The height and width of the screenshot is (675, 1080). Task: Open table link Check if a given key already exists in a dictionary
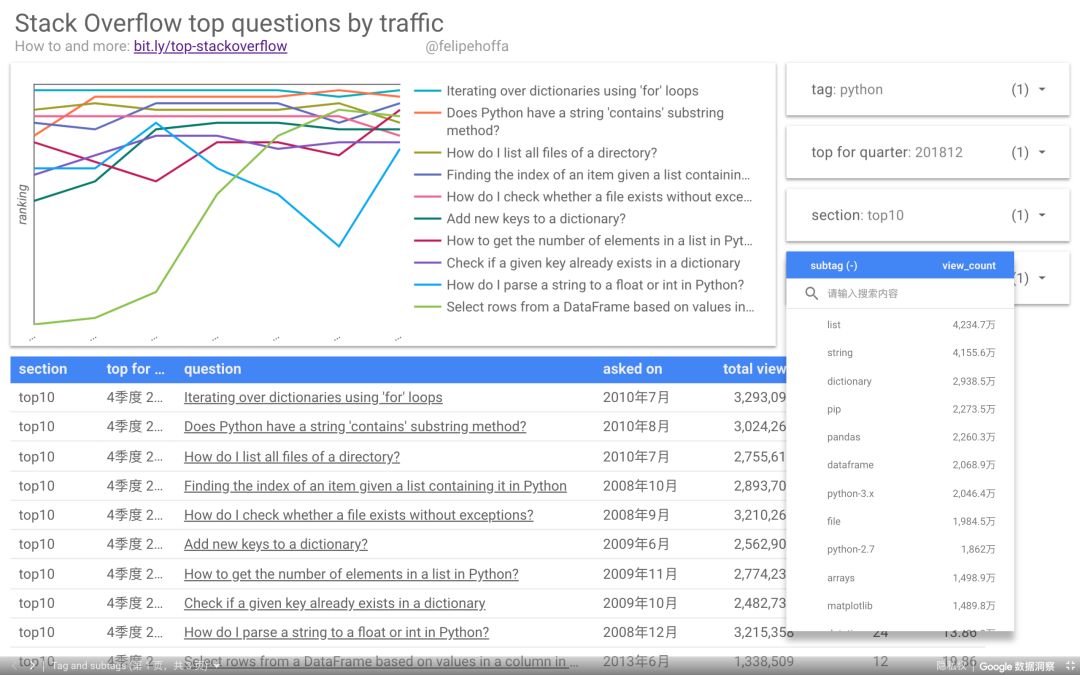(x=334, y=603)
